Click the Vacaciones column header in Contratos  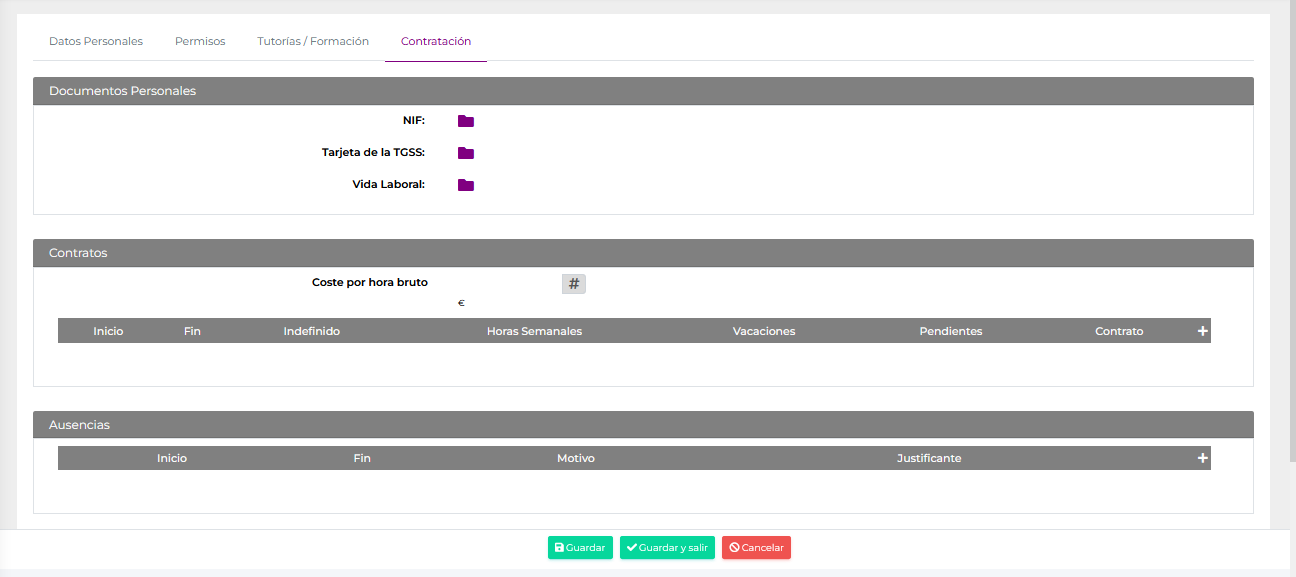[x=764, y=331]
